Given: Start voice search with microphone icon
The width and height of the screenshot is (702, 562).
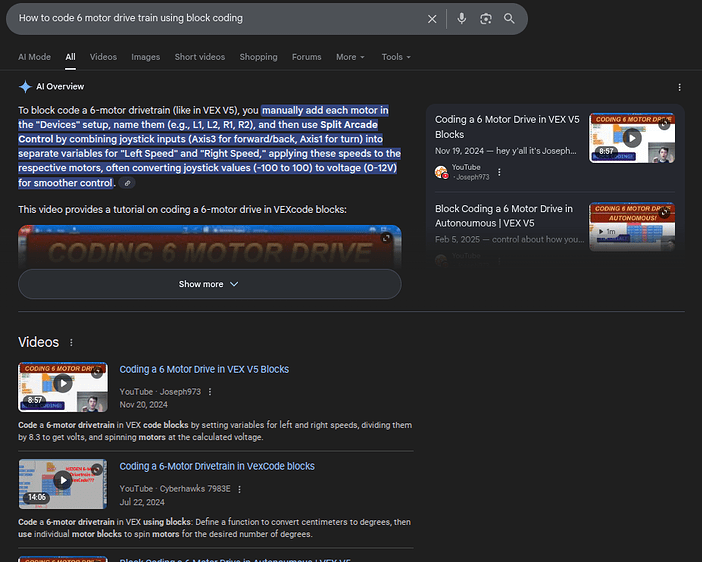Looking at the screenshot, I should pyautogui.click(x=461, y=19).
